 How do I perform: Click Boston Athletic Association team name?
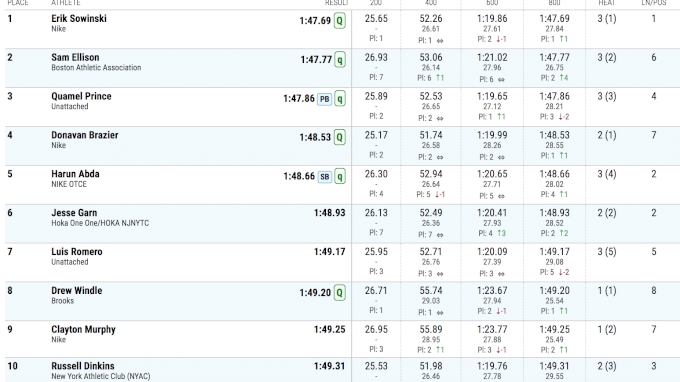(96, 68)
